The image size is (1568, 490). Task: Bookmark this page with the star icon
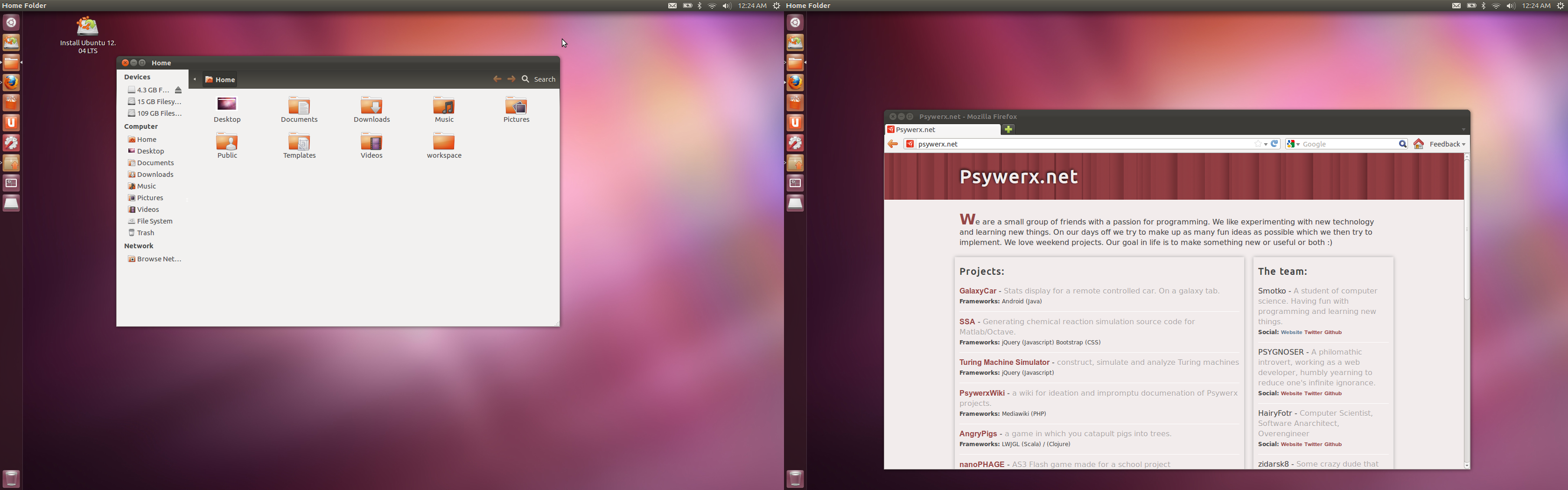(x=1258, y=144)
